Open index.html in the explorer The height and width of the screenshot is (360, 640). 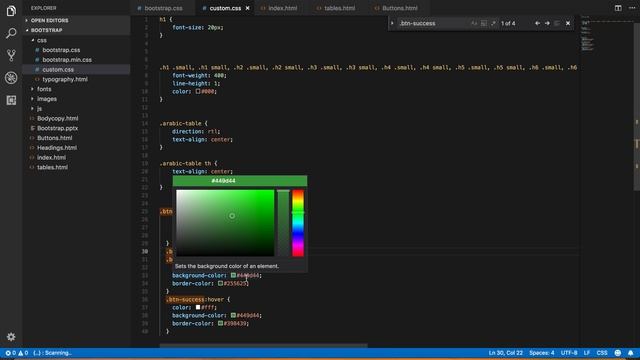51,158
